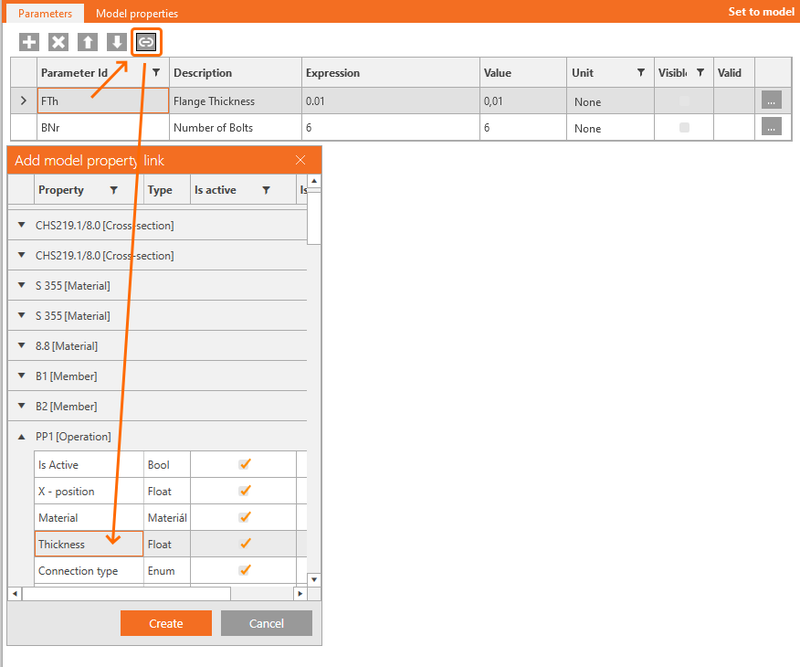800x667 pixels.
Task: Move the parameter up with the up-arrow icon
Action: 86,42
